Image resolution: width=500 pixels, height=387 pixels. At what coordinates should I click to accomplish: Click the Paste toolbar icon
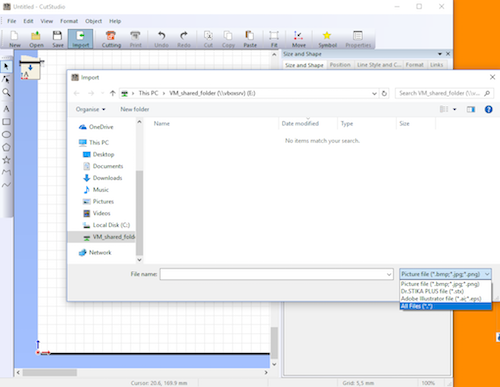(x=250, y=39)
